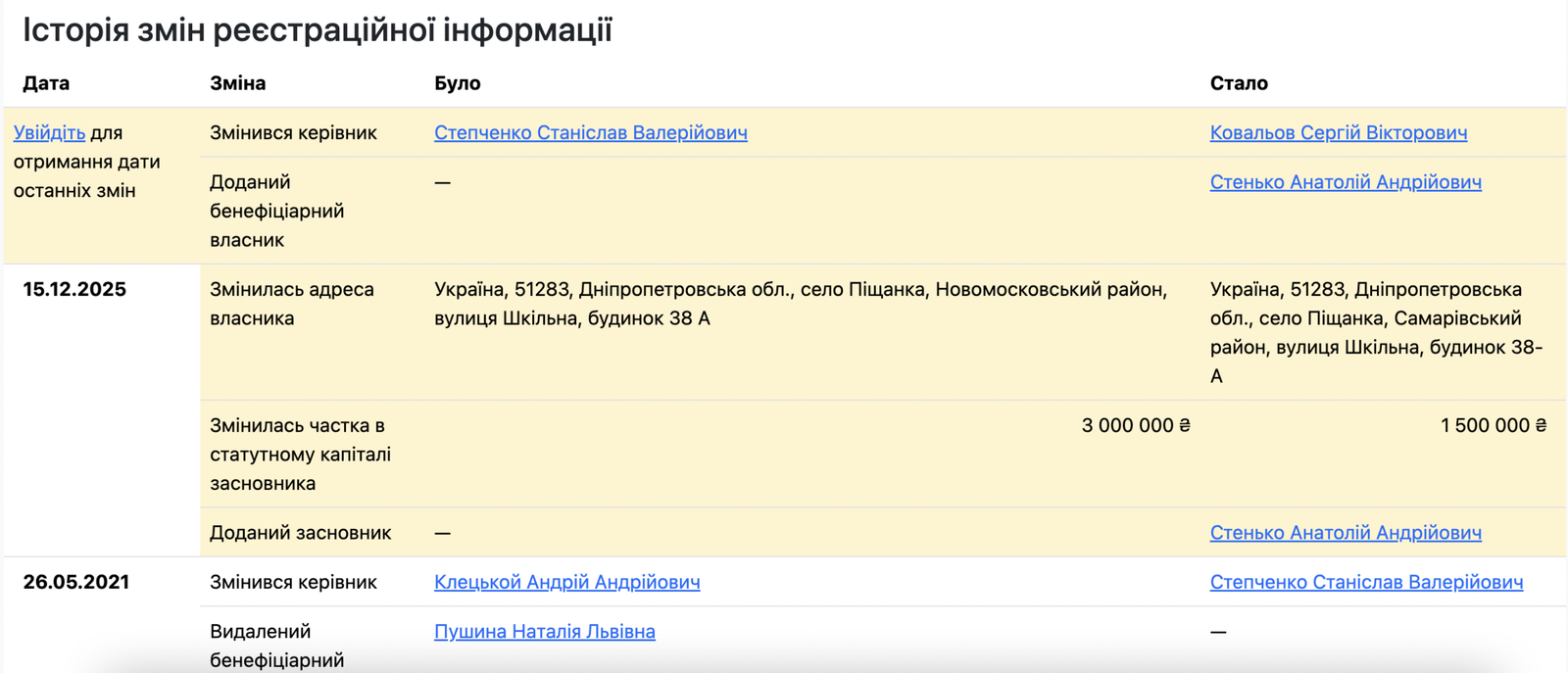Click the "Зміна" column header
The height and width of the screenshot is (673, 1568).
point(237,83)
